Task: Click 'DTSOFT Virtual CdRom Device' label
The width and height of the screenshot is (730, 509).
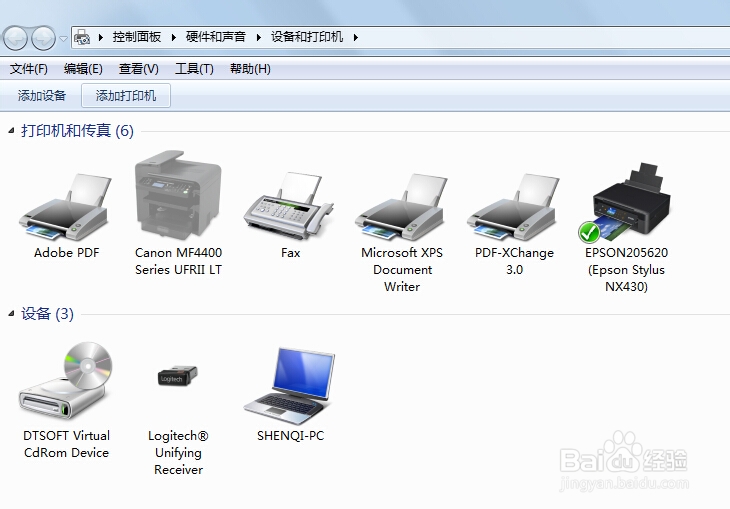Action: 67,444
